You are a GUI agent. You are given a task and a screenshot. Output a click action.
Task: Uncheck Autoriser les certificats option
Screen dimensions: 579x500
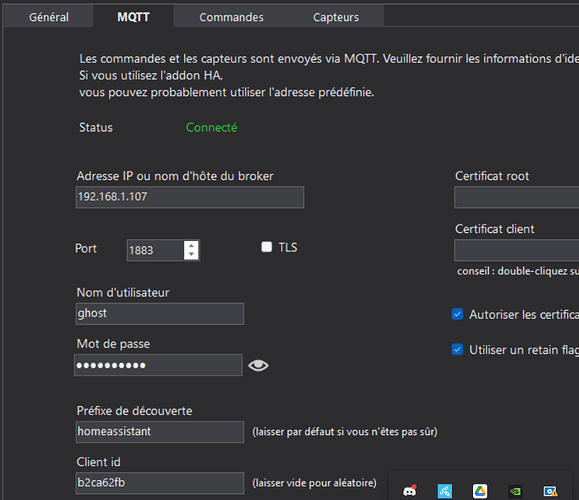click(457, 314)
